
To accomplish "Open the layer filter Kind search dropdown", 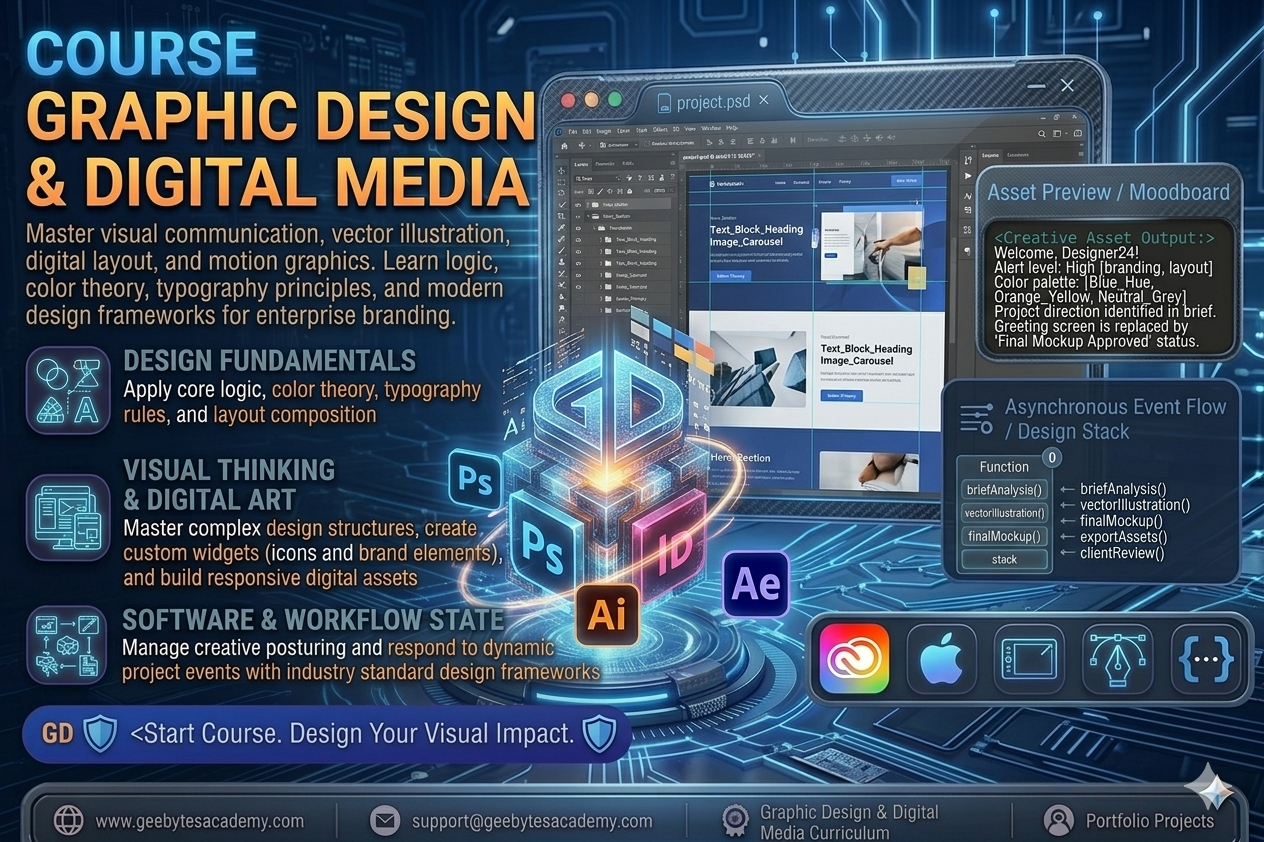I will tap(597, 178).
